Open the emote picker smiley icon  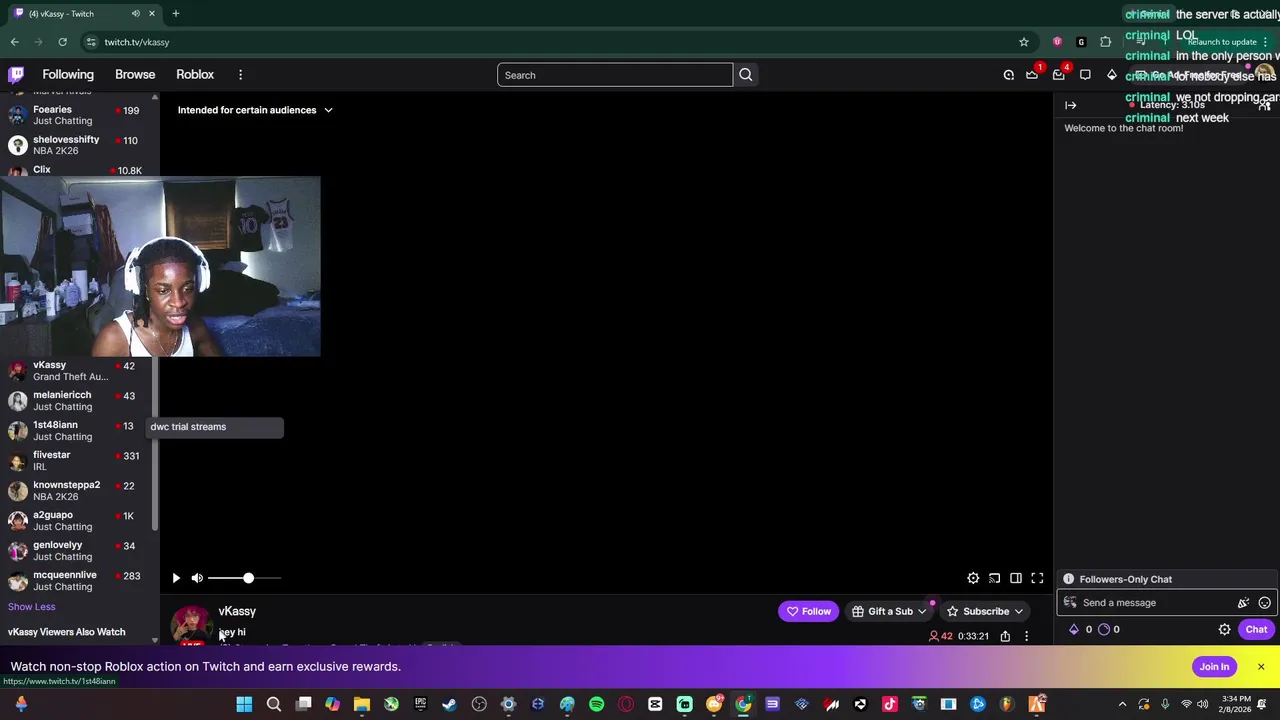point(1265,603)
